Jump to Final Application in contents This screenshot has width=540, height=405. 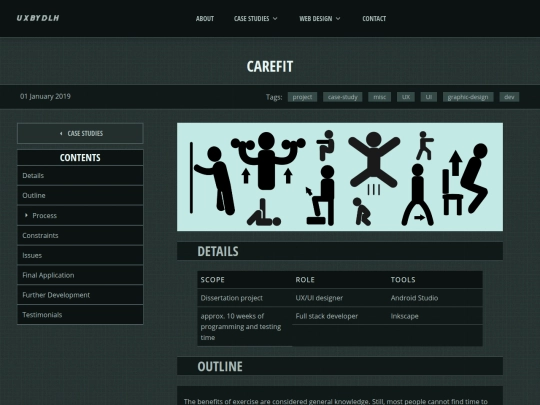[80, 275]
